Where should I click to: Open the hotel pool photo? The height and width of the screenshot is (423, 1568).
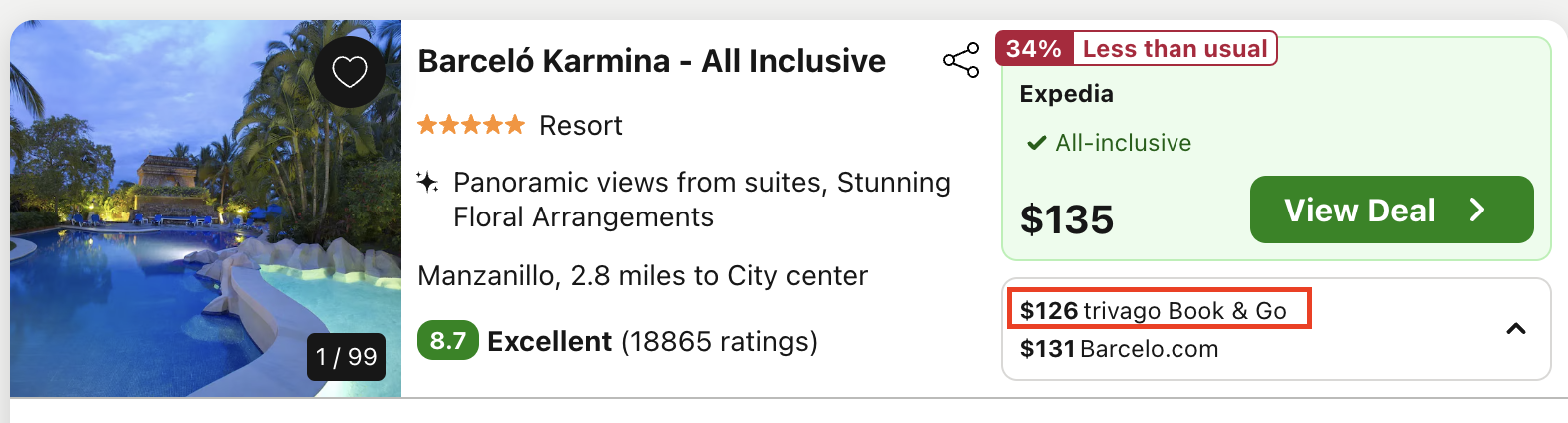[x=206, y=209]
